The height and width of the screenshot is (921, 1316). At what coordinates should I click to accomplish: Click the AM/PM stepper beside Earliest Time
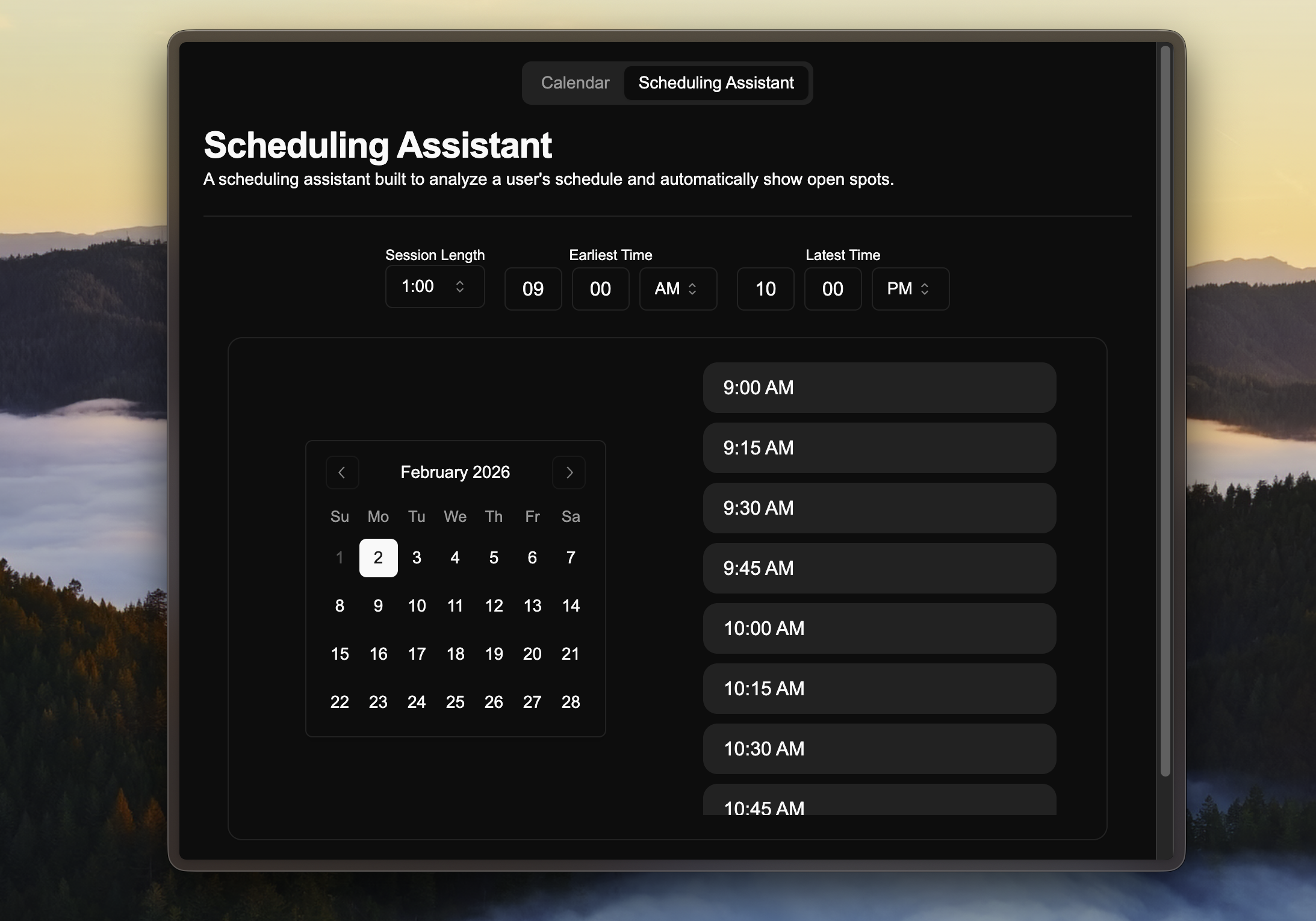[691, 289]
